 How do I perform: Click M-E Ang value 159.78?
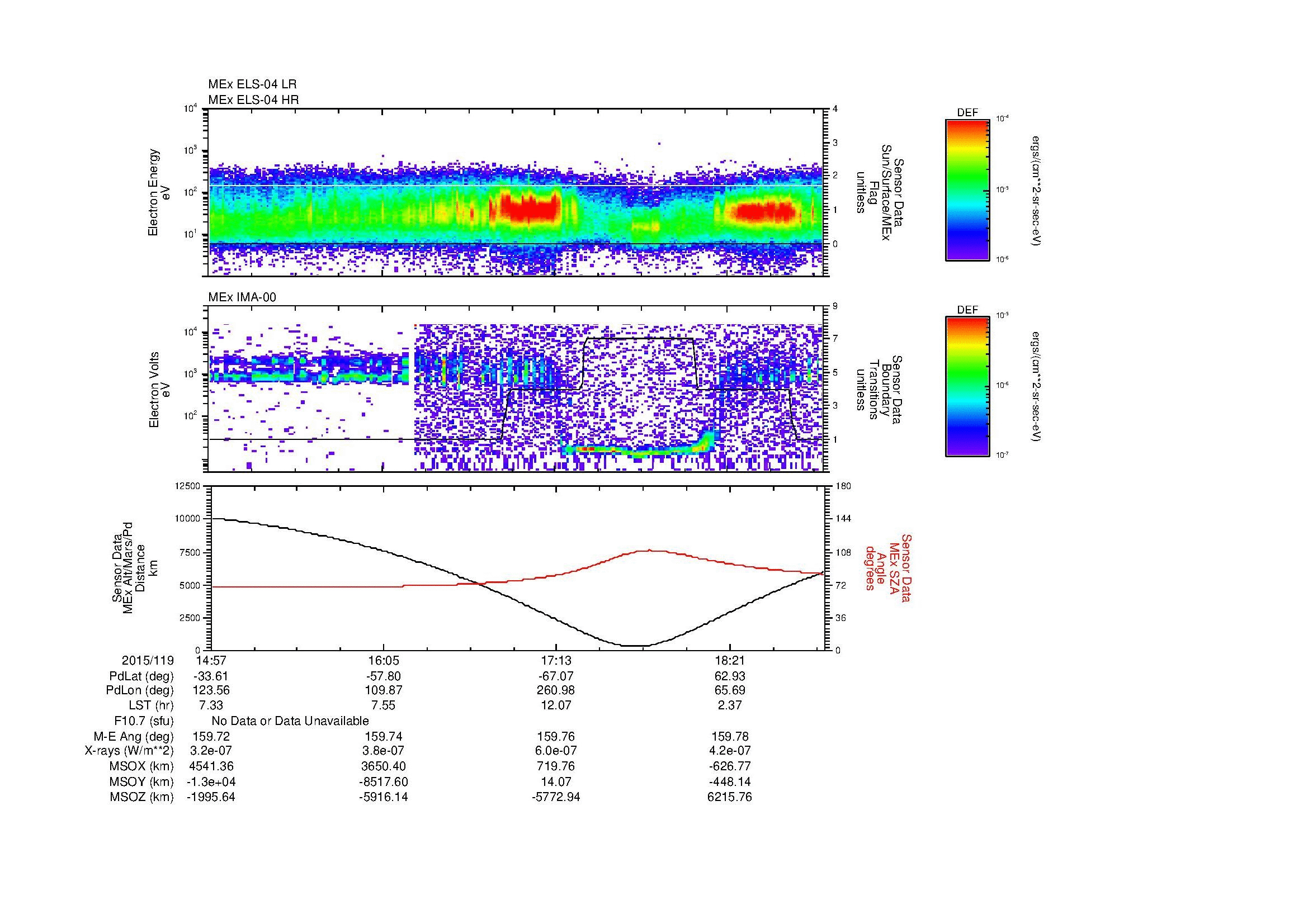point(730,736)
